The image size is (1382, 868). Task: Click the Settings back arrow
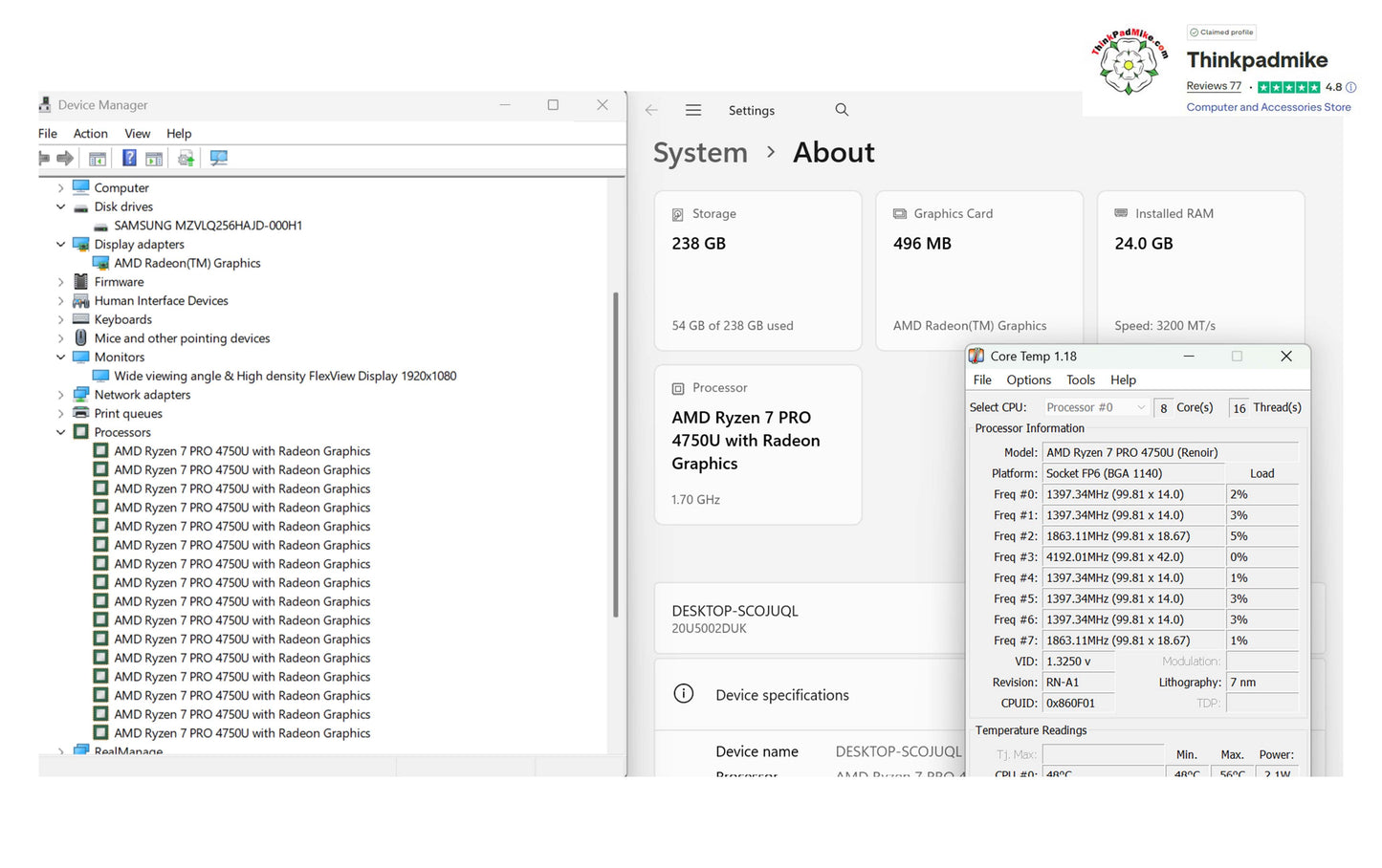click(x=651, y=111)
